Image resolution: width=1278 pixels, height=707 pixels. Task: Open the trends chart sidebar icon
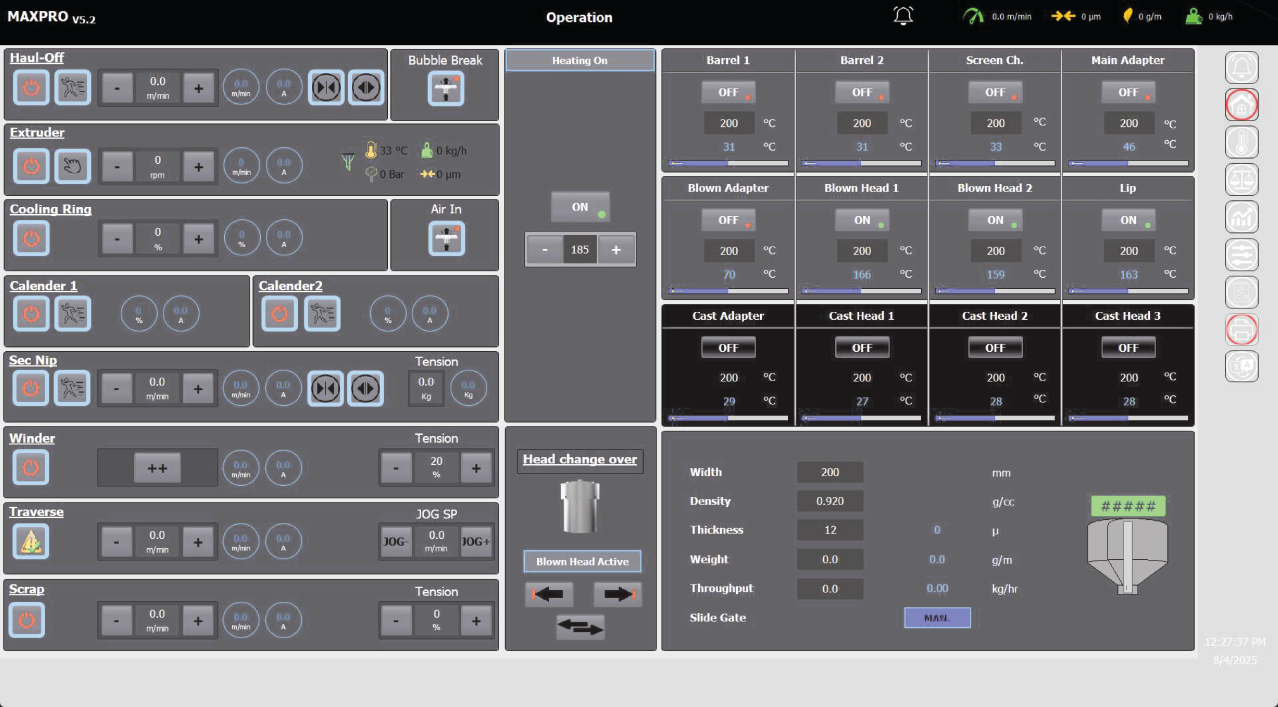click(x=1241, y=217)
